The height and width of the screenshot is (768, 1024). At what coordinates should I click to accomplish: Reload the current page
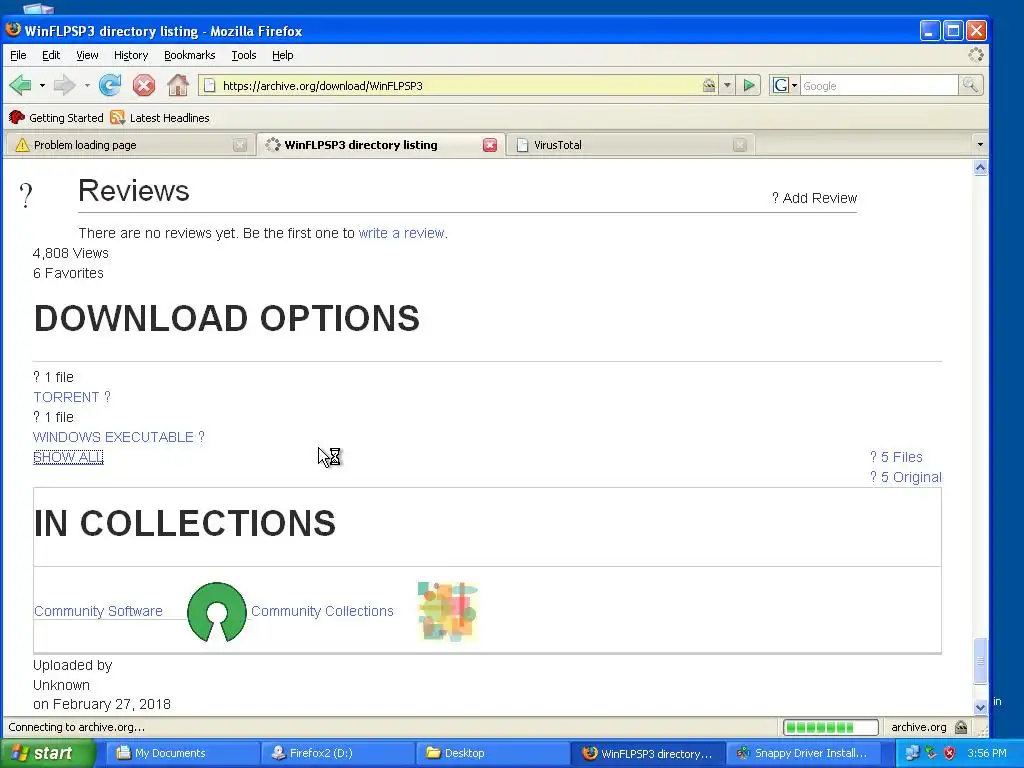(110, 85)
